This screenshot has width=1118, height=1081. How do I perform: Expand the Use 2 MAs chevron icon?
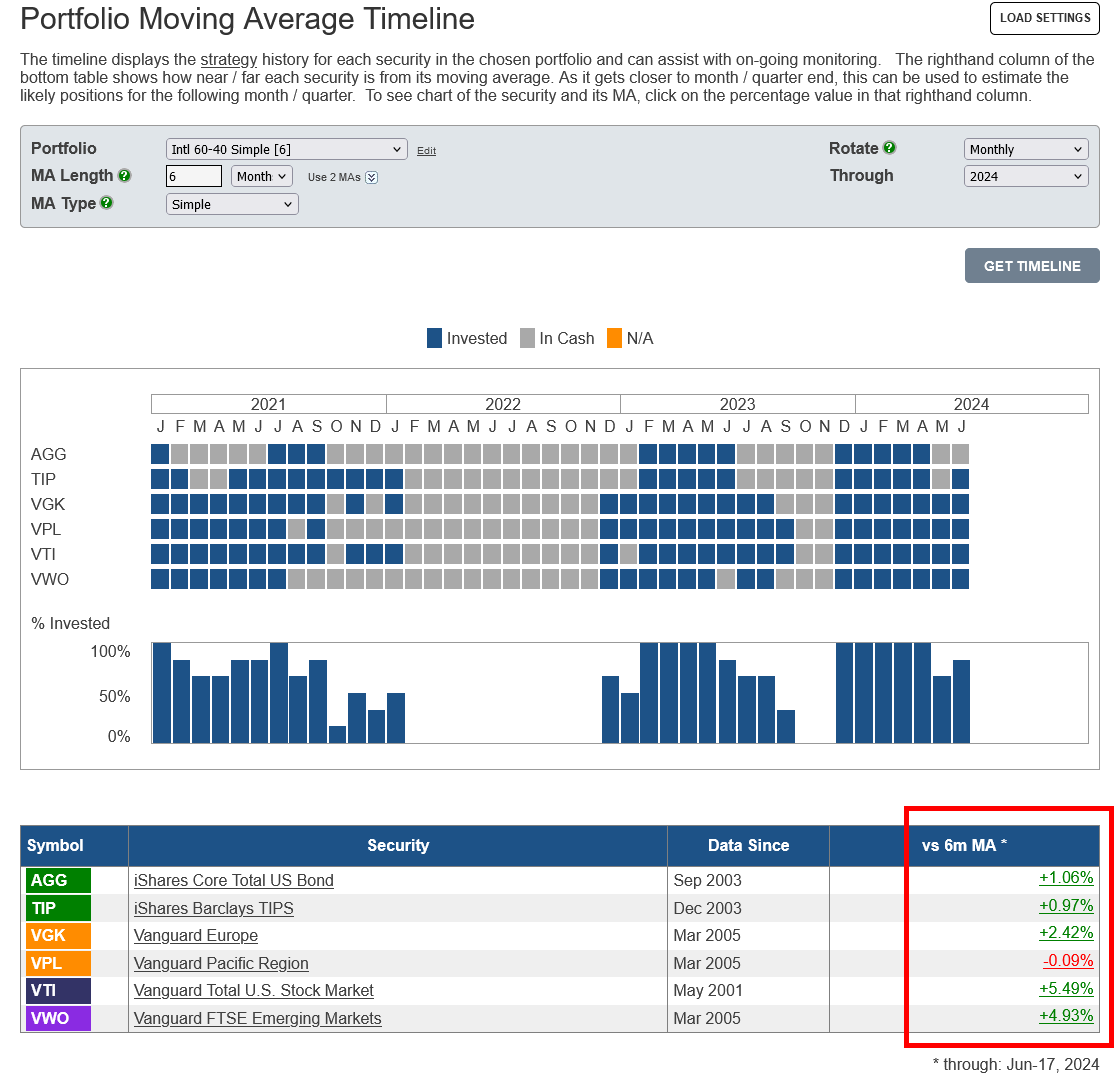click(371, 177)
